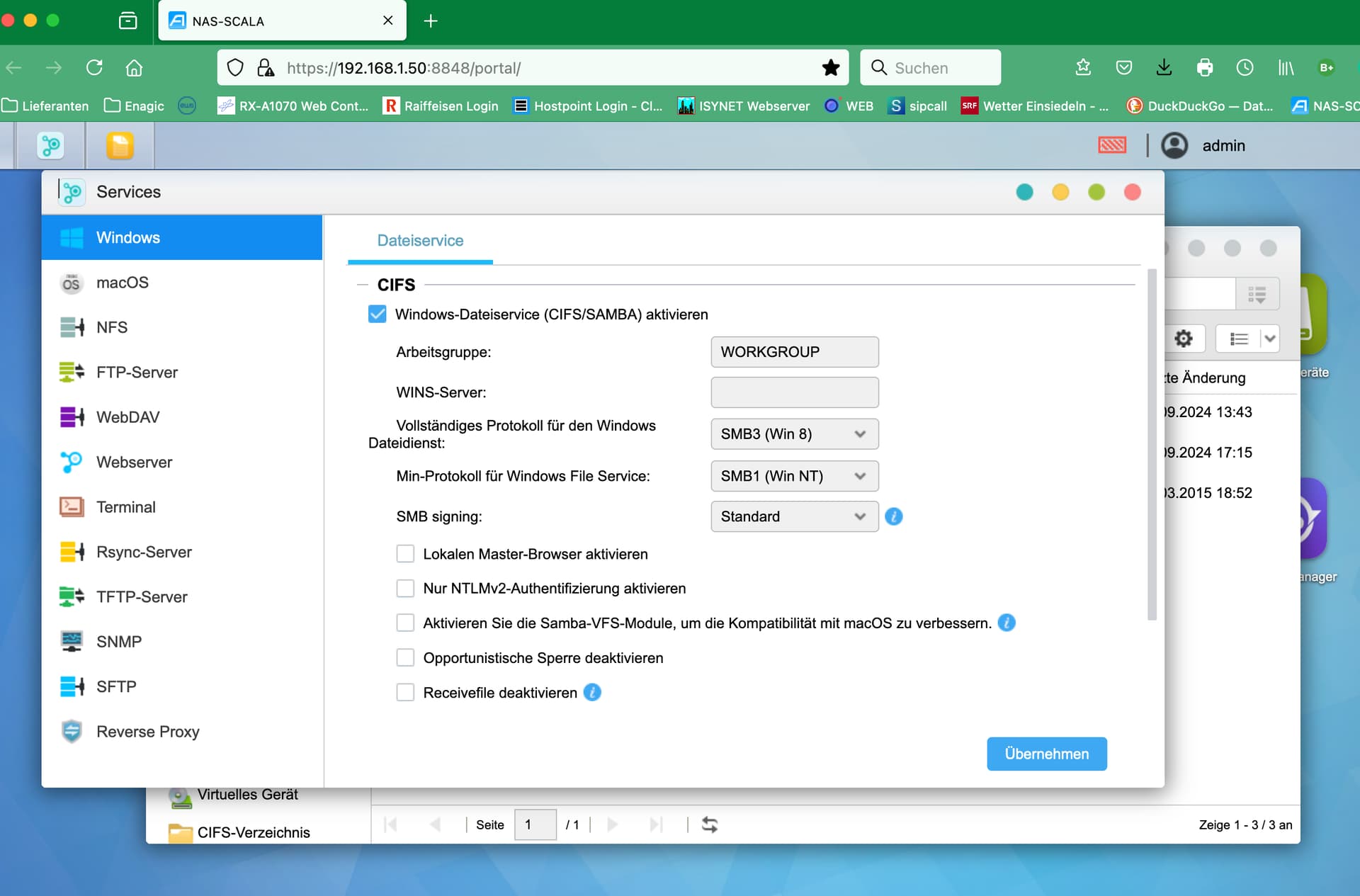Screen dimensions: 1360x896
Task: Click the info icon beside SMB signing
Action: 894,516
